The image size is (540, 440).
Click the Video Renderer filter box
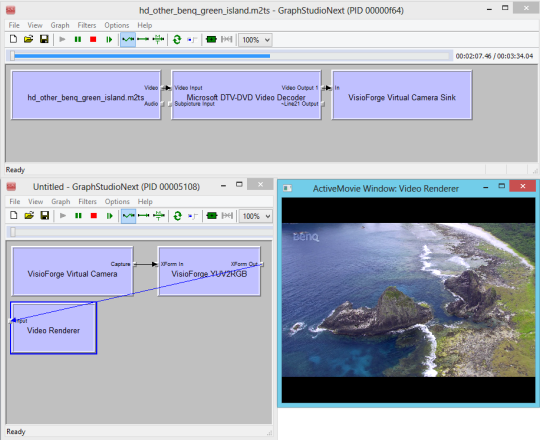click(54, 328)
